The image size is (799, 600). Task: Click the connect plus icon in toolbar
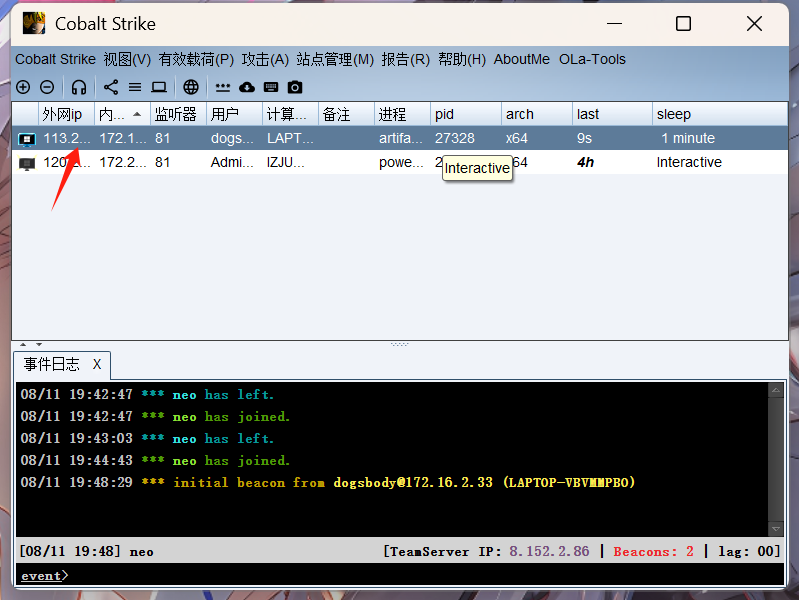23,87
